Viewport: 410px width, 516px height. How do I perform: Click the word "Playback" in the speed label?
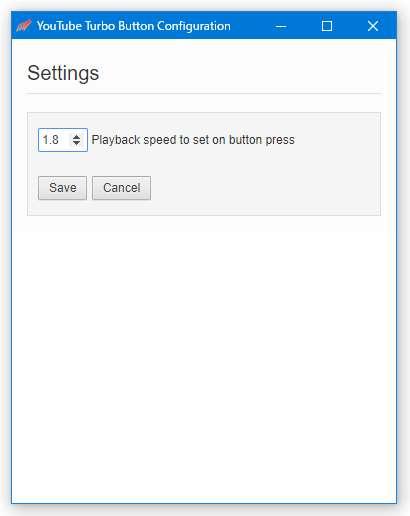pyautogui.click(x=116, y=140)
